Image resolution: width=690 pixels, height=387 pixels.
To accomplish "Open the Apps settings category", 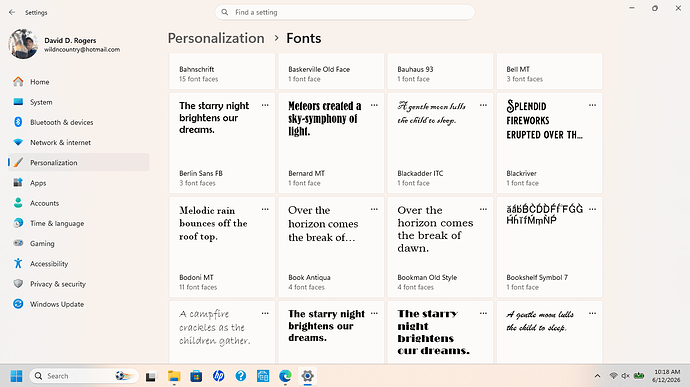I will pos(79,183).
